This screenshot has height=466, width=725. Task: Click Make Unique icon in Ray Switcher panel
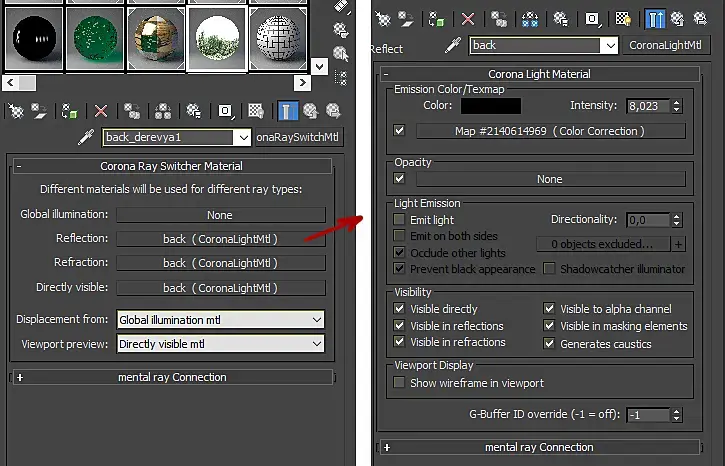(163, 111)
